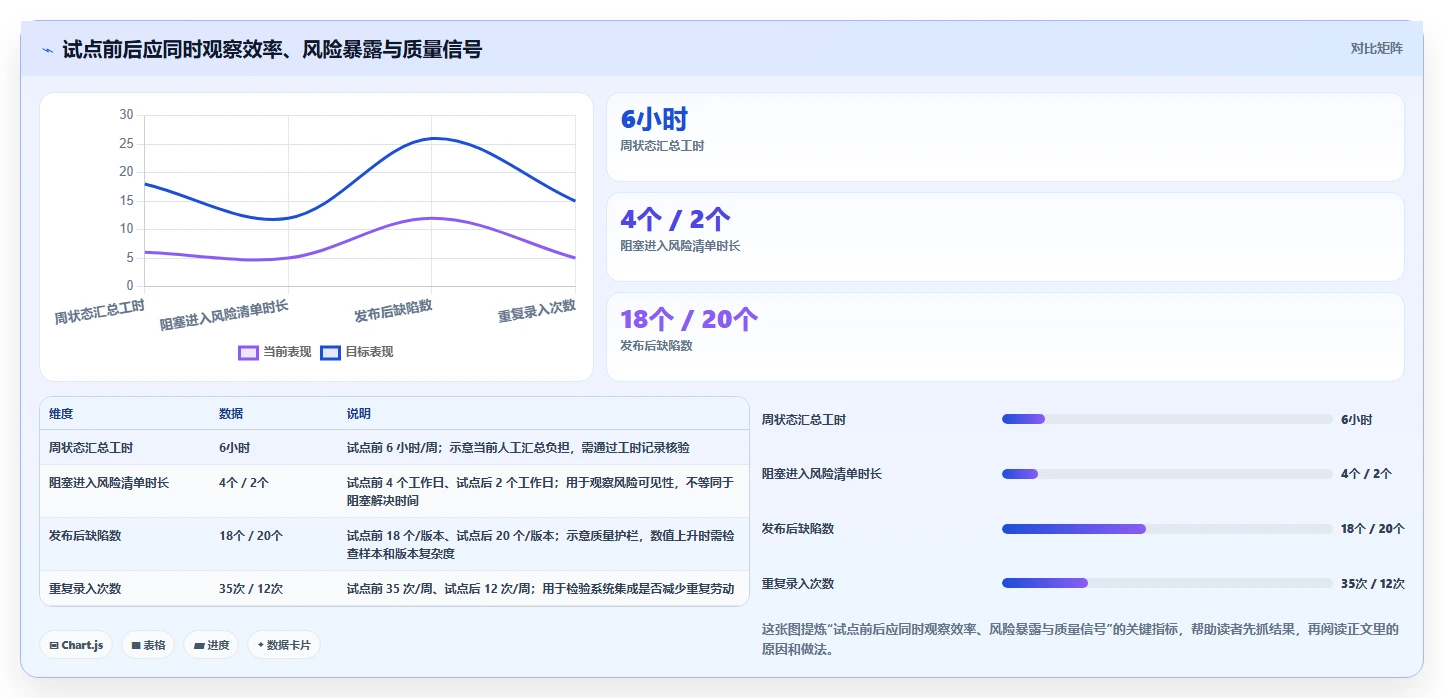Click the 数据卡片 chip sparkle icon

260,645
